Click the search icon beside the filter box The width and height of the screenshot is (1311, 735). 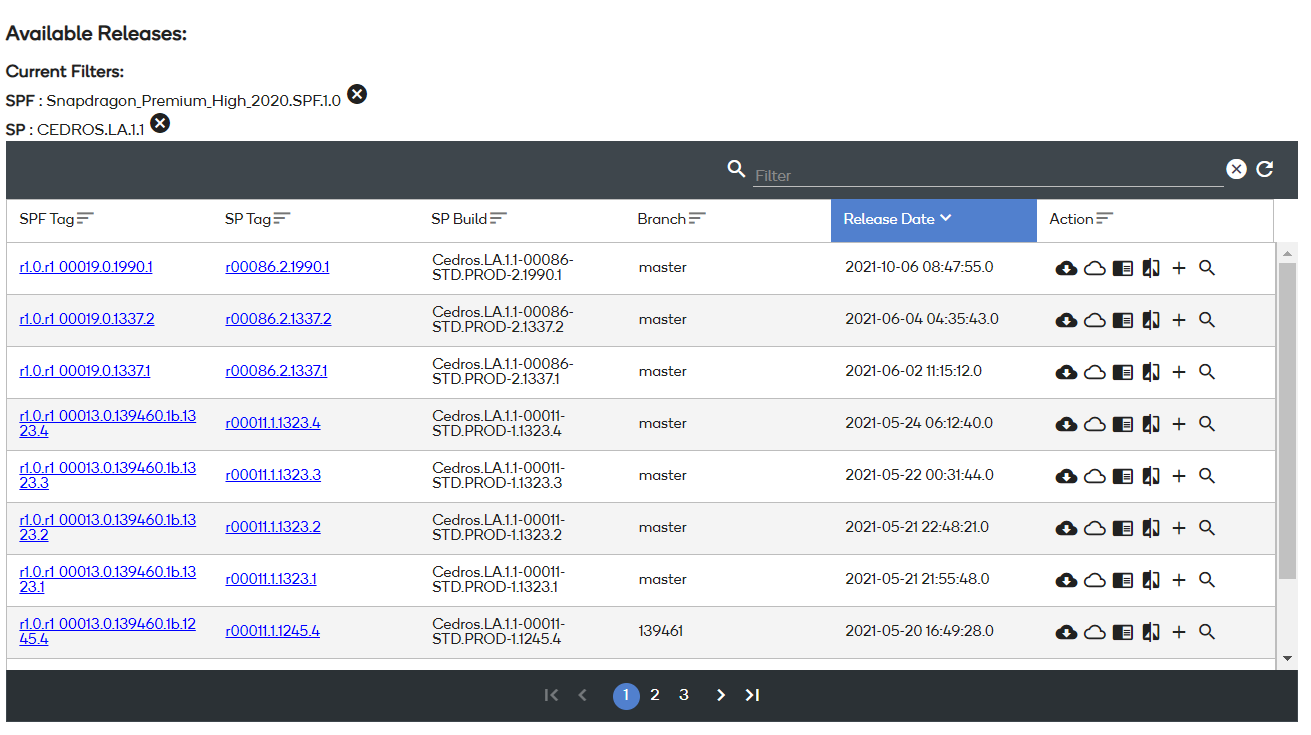(x=736, y=169)
